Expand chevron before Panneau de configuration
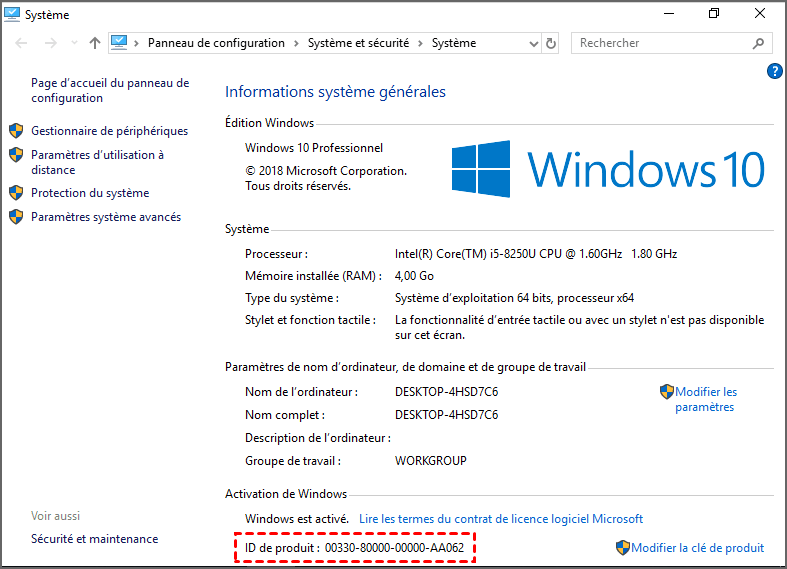Image resolution: width=787 pixels, height=569 pixels. (x=136, y=44)
